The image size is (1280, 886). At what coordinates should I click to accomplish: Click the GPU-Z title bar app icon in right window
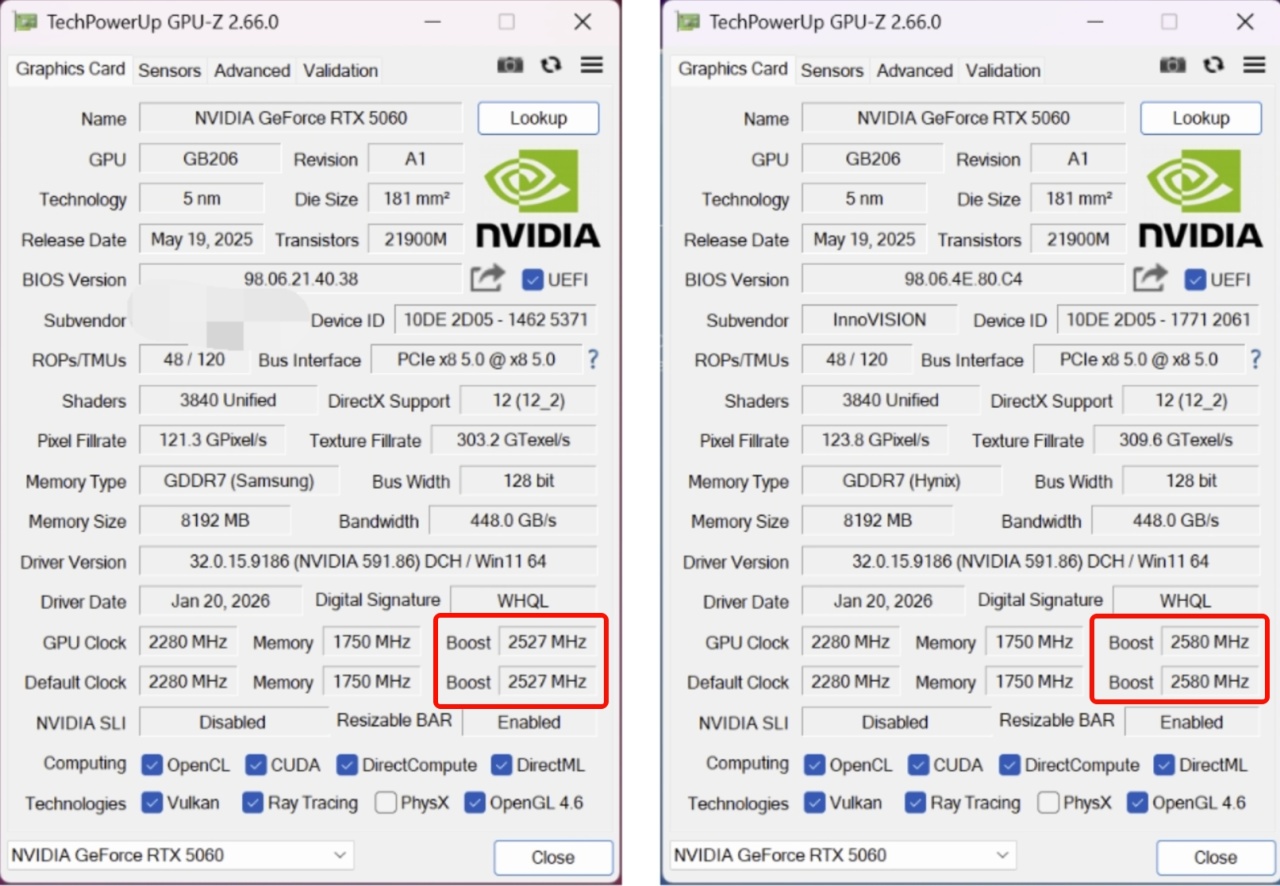click(x=689, y=22)
